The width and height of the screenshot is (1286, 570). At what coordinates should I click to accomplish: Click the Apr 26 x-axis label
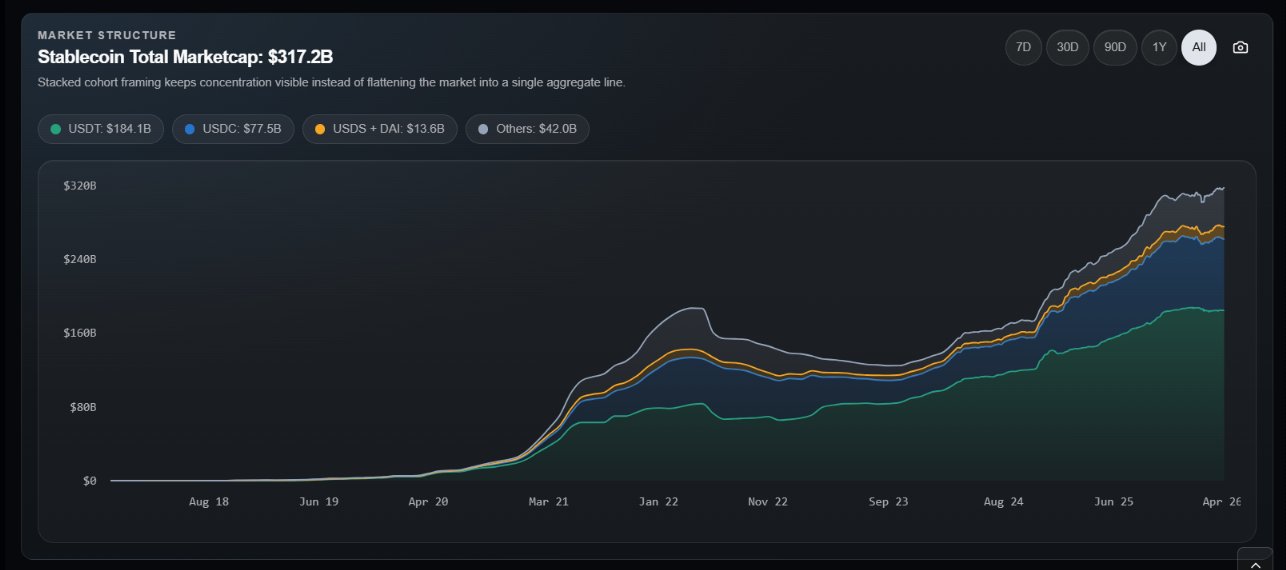(1220, 502)
